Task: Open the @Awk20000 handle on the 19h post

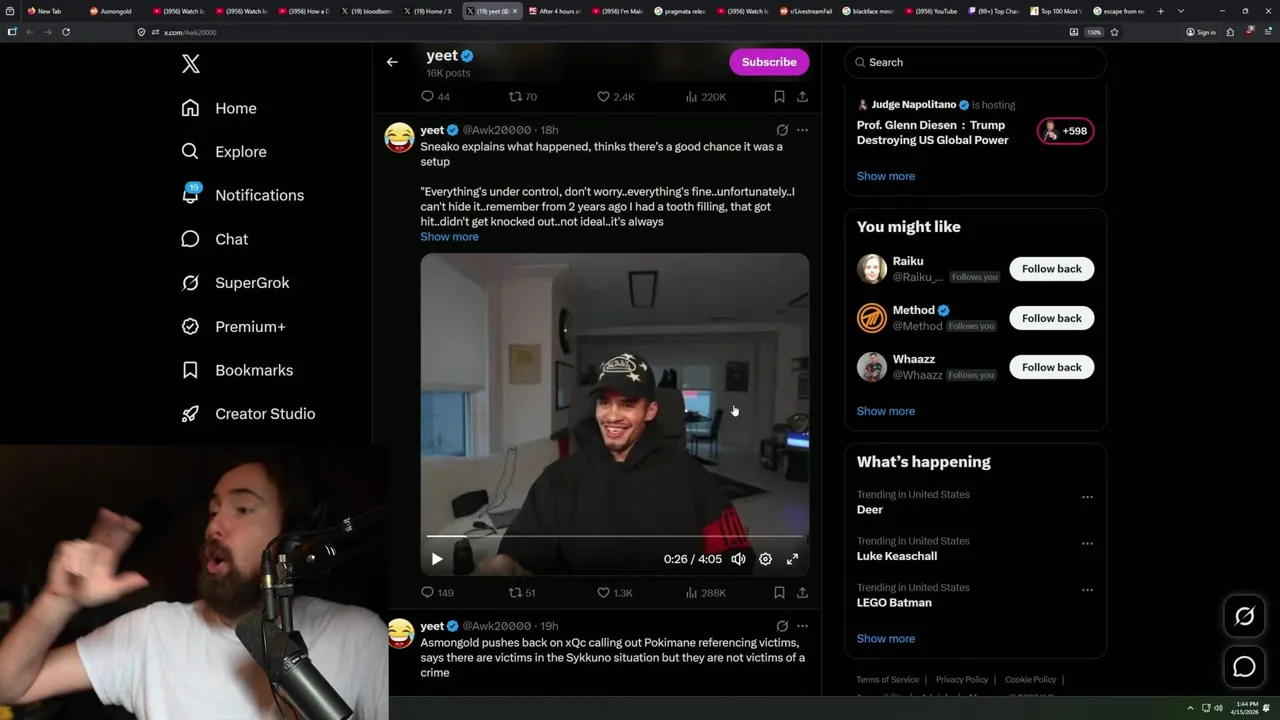Action: [497, 626]
